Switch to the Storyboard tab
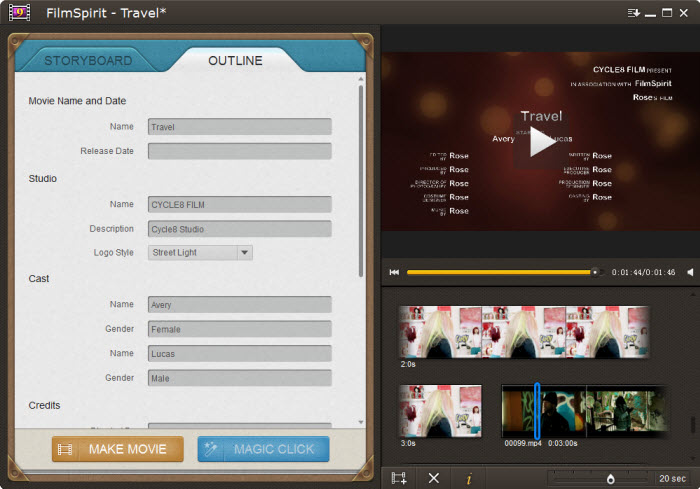Image resolution: width=700 pixels, height=489 pixels. tap(88, 61)
